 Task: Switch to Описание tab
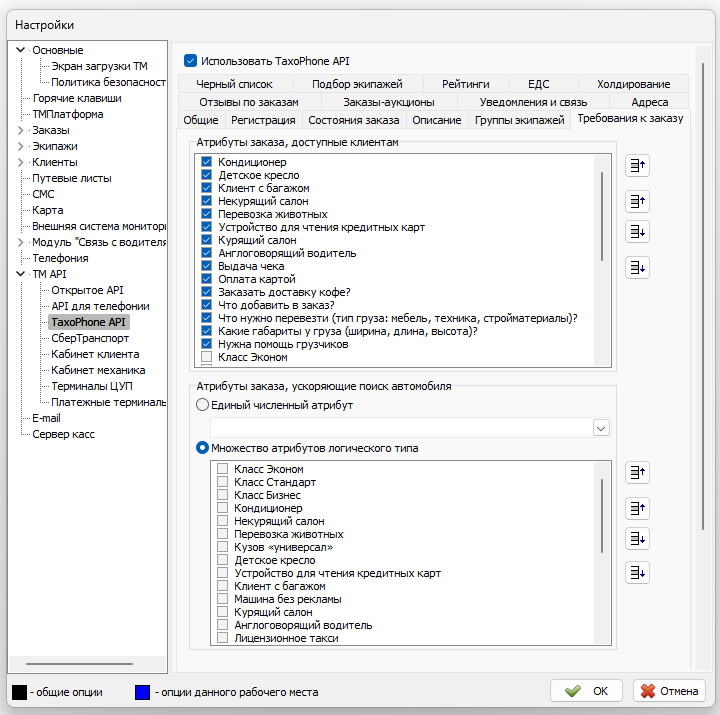(x=437, y=120)
